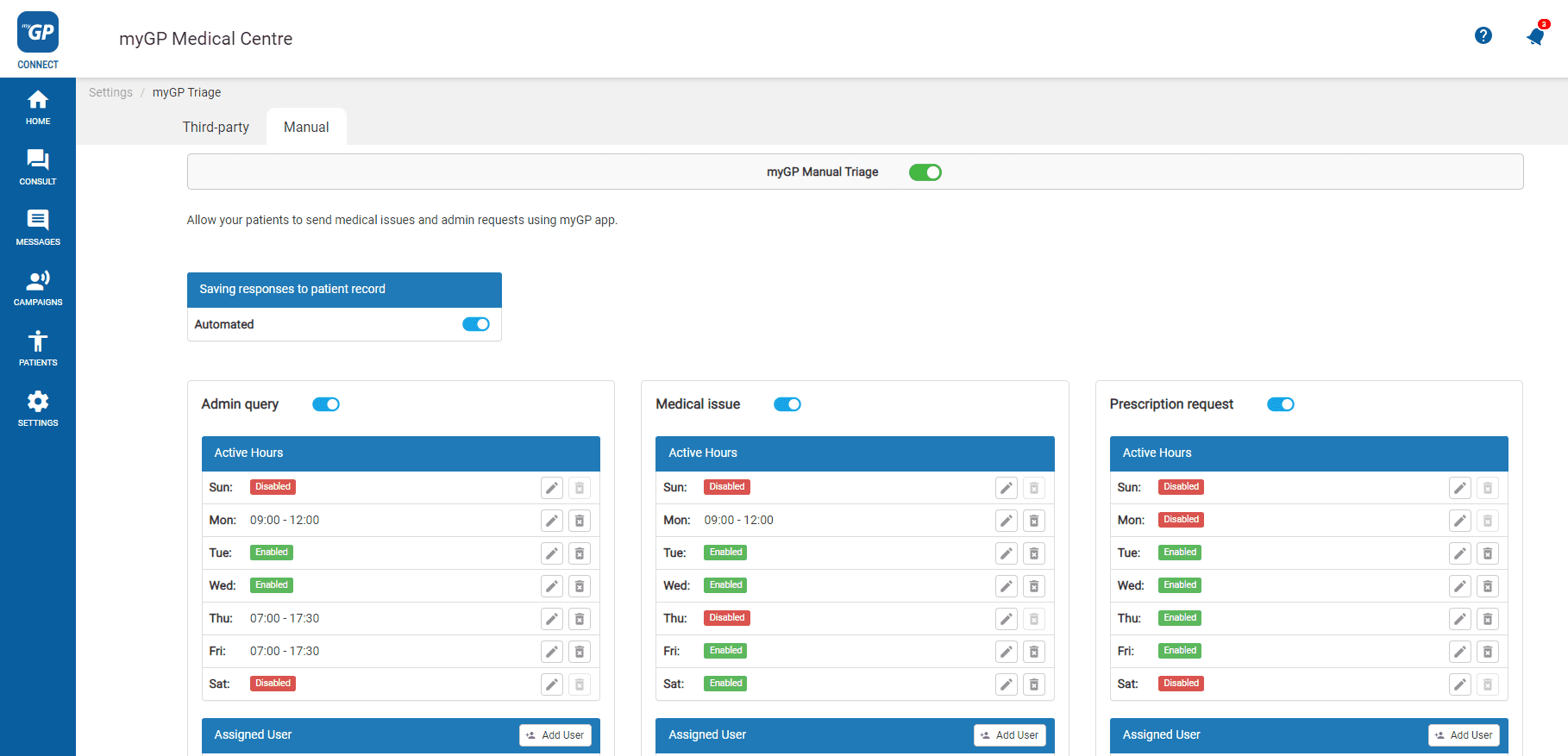
Task: Select the Manual tab
Action: point(306,127)
